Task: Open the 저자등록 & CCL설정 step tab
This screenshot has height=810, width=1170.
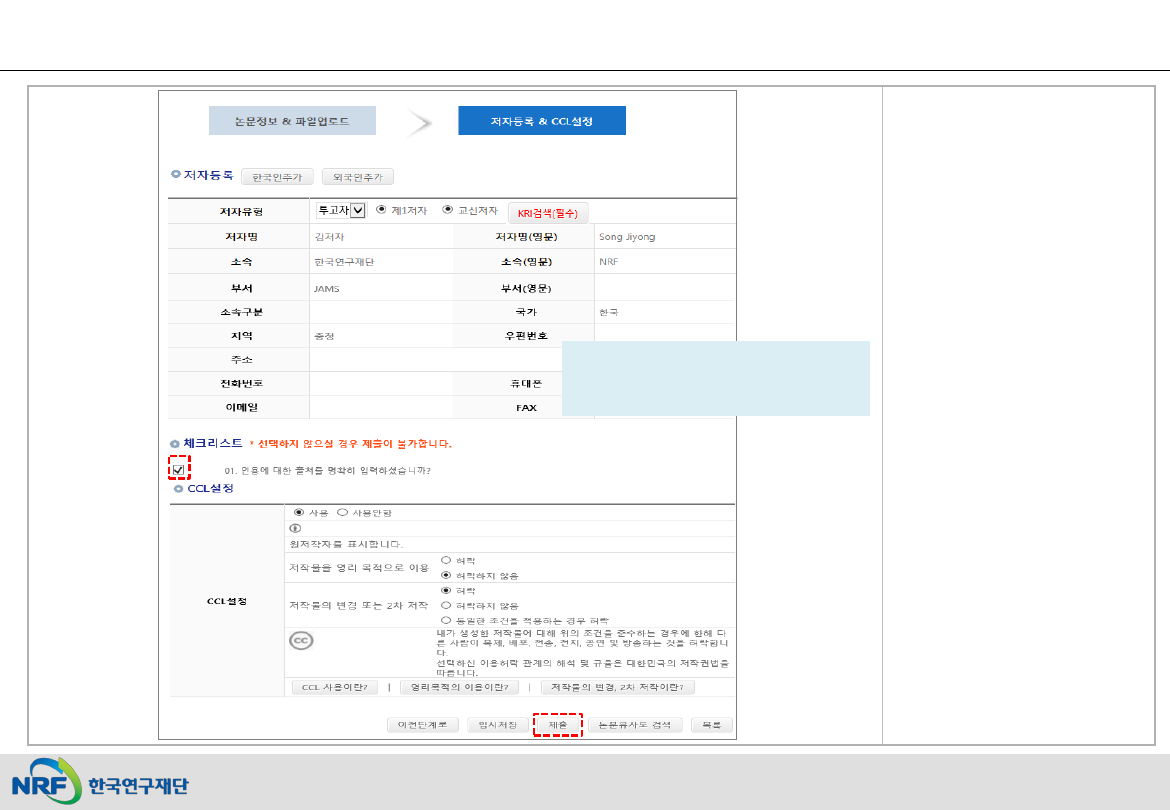Action: [x=541, y=121]
